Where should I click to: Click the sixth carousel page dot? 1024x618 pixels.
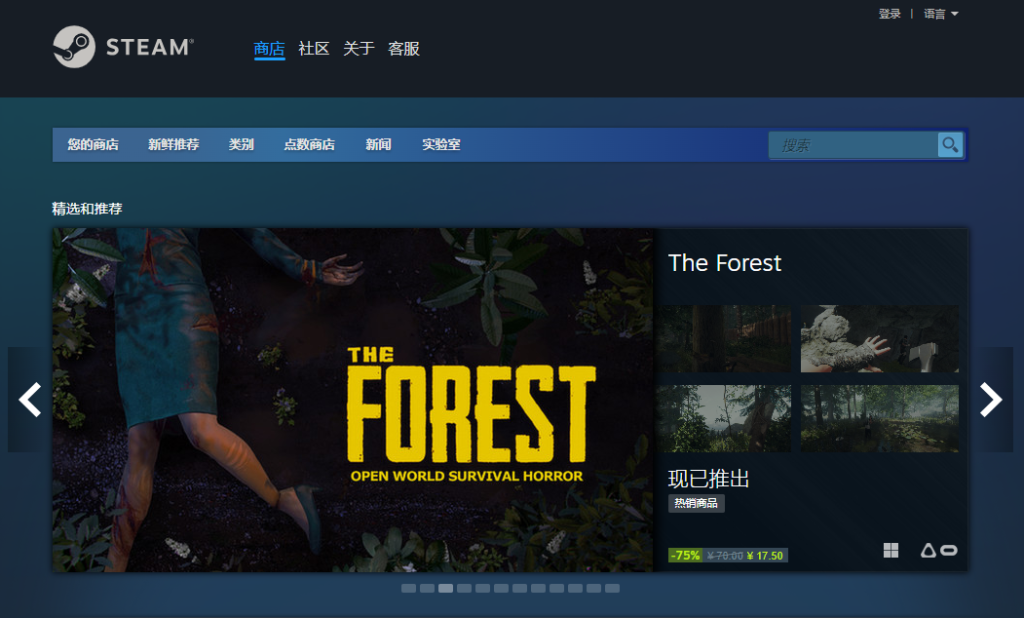[x=501, y=589]
